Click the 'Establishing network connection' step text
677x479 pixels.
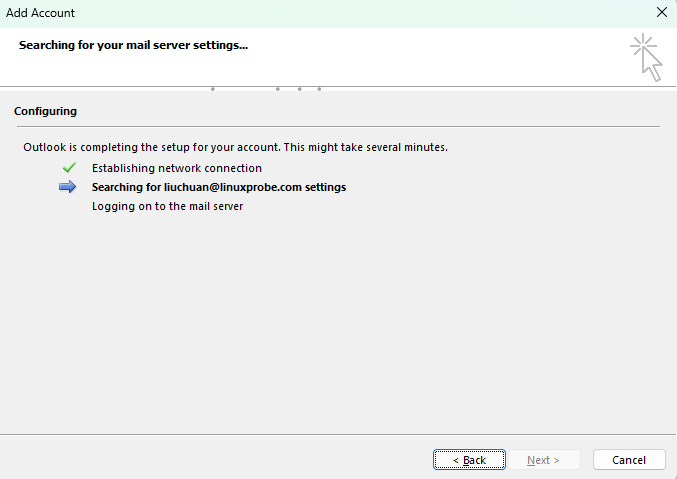[x=176, y=168]
